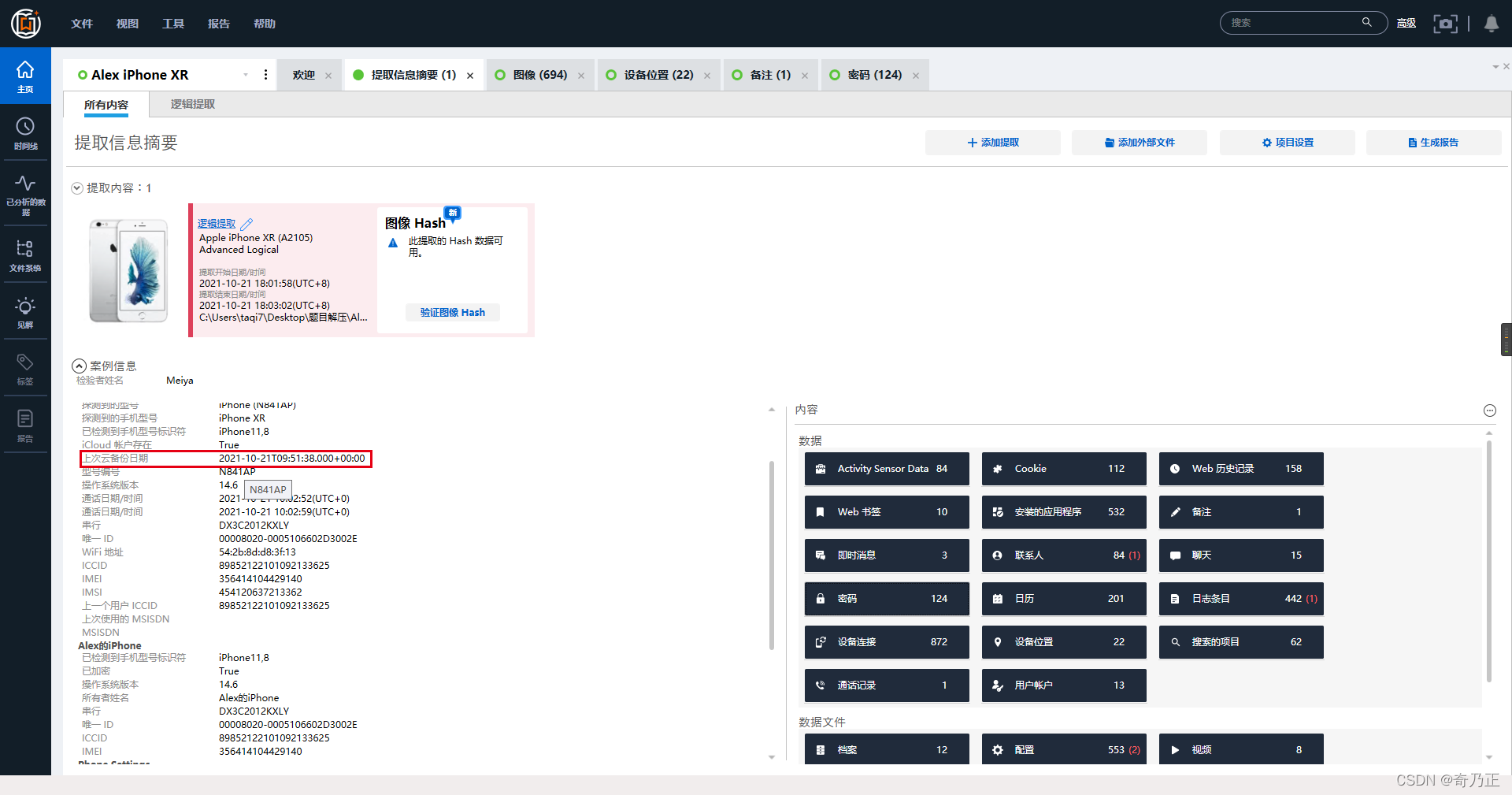Open the 聊天 15 tile
Viewport: 1512px width, 795px height.
(x=1241, y=555)
